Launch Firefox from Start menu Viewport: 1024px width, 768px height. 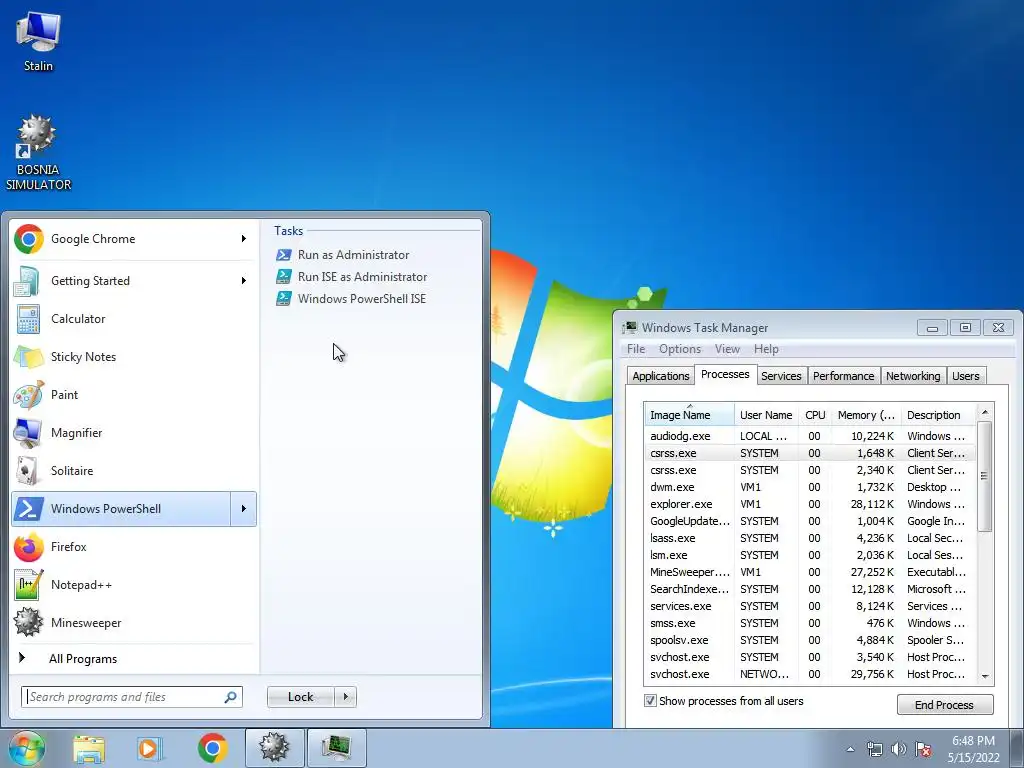134,547
